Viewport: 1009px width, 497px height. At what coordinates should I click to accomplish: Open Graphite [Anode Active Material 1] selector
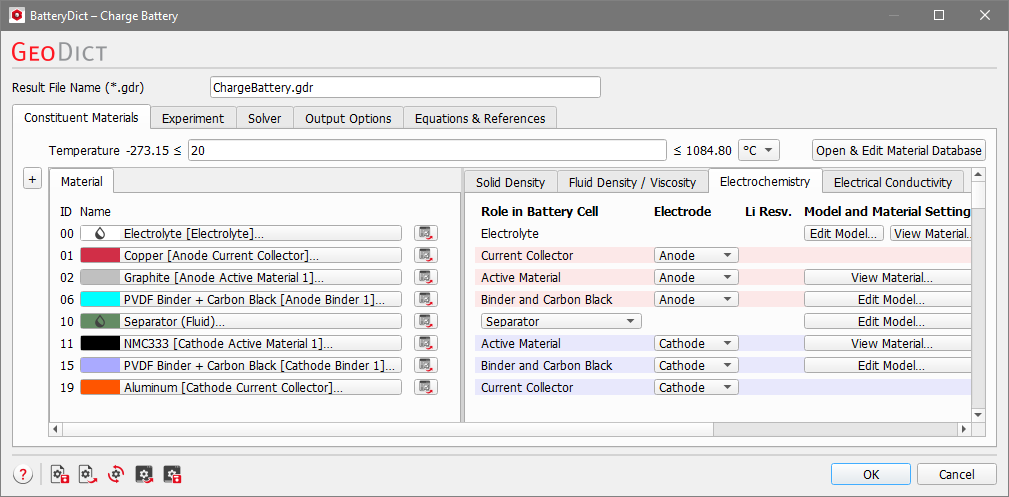point(241,277)
